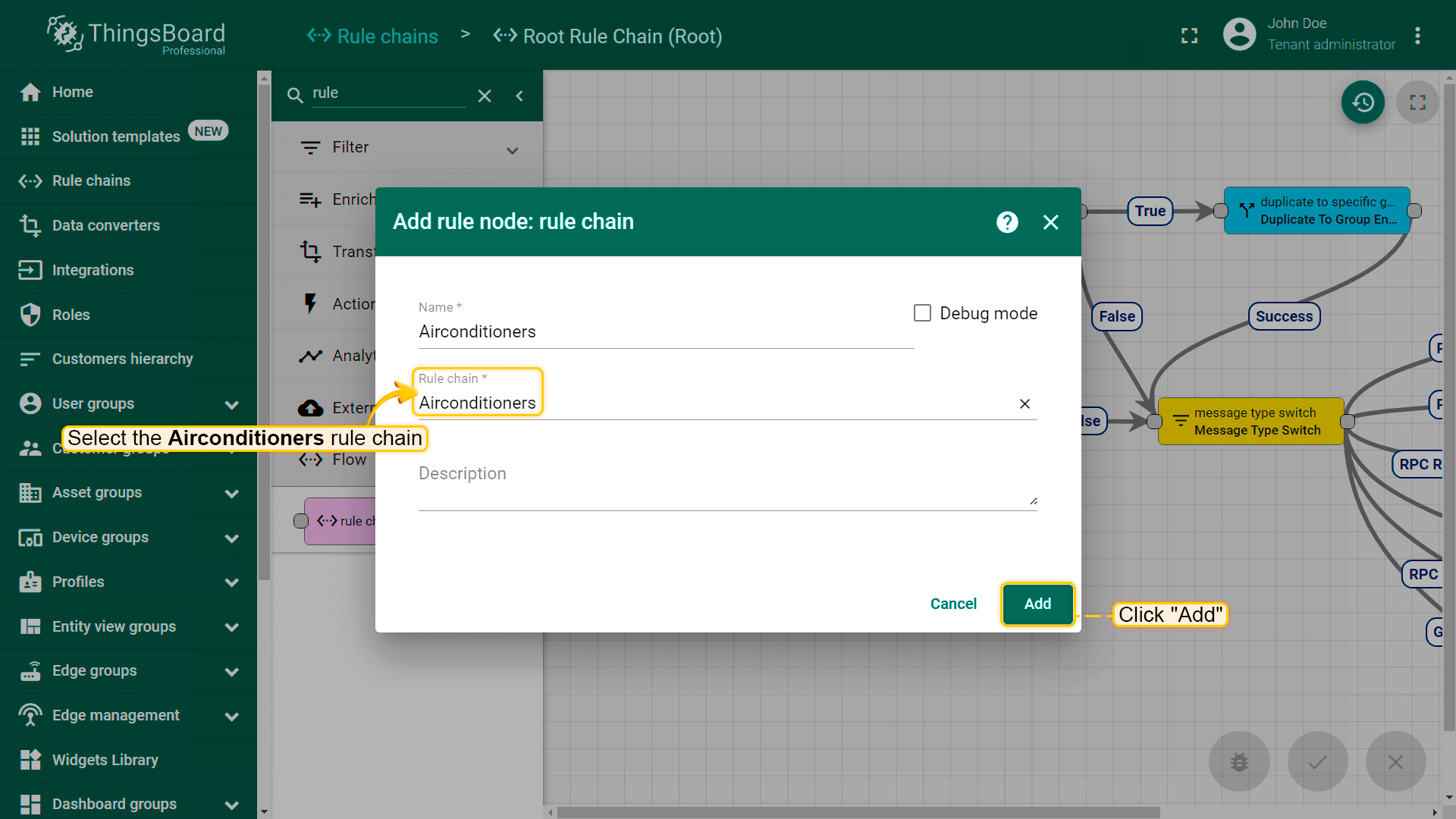Screen dimensions: 1456x819
Task: Click the sidebar vertical scrollbar
Action: pyautogui.click(x=264, y=331)
